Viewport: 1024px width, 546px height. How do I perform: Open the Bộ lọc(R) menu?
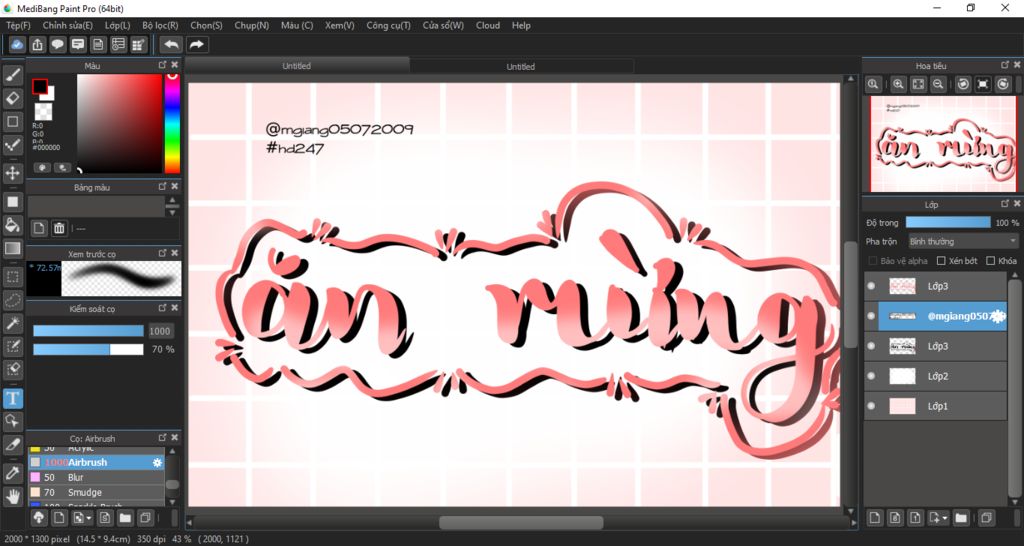(160, 25)
